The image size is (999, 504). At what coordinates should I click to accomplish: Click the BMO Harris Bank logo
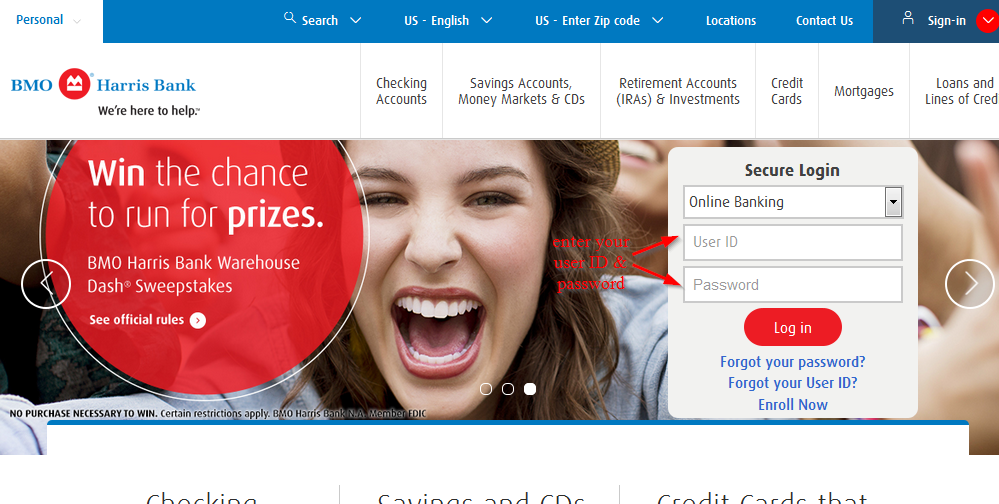[103, 84]
